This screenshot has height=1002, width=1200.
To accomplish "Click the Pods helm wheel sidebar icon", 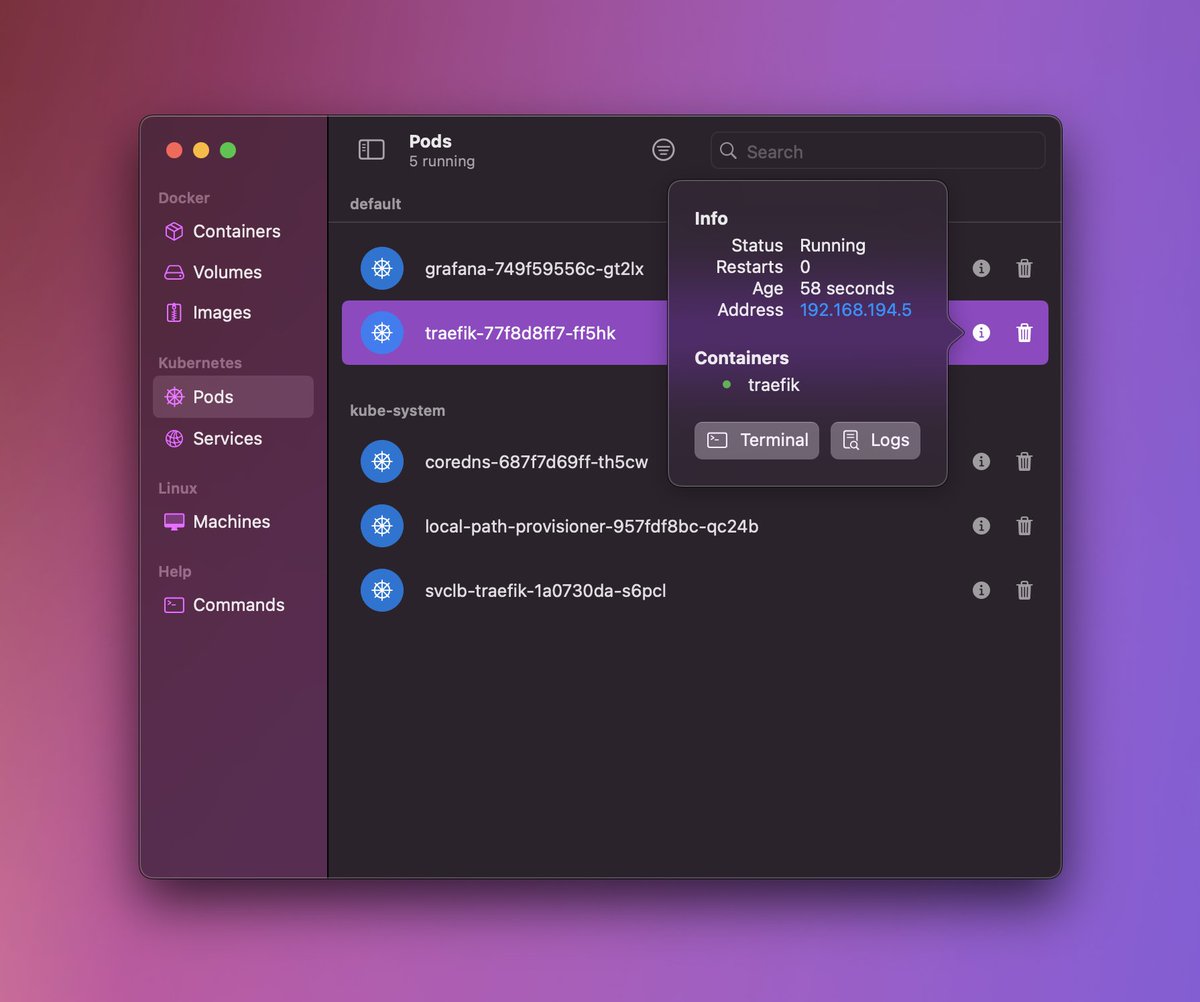I will pos(174,397).
